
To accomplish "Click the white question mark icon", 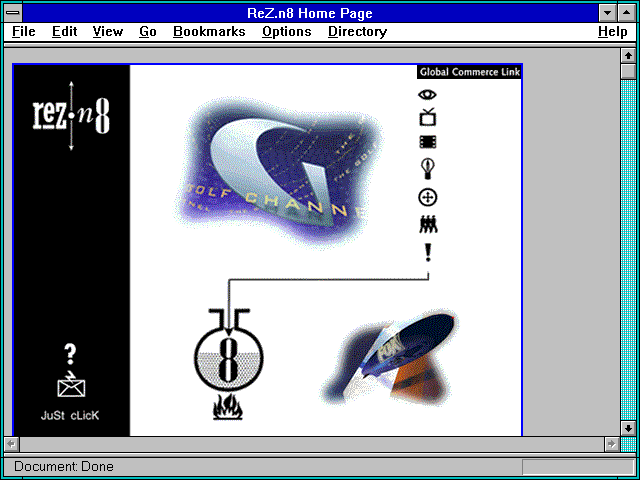I will (x=70, y=354).
